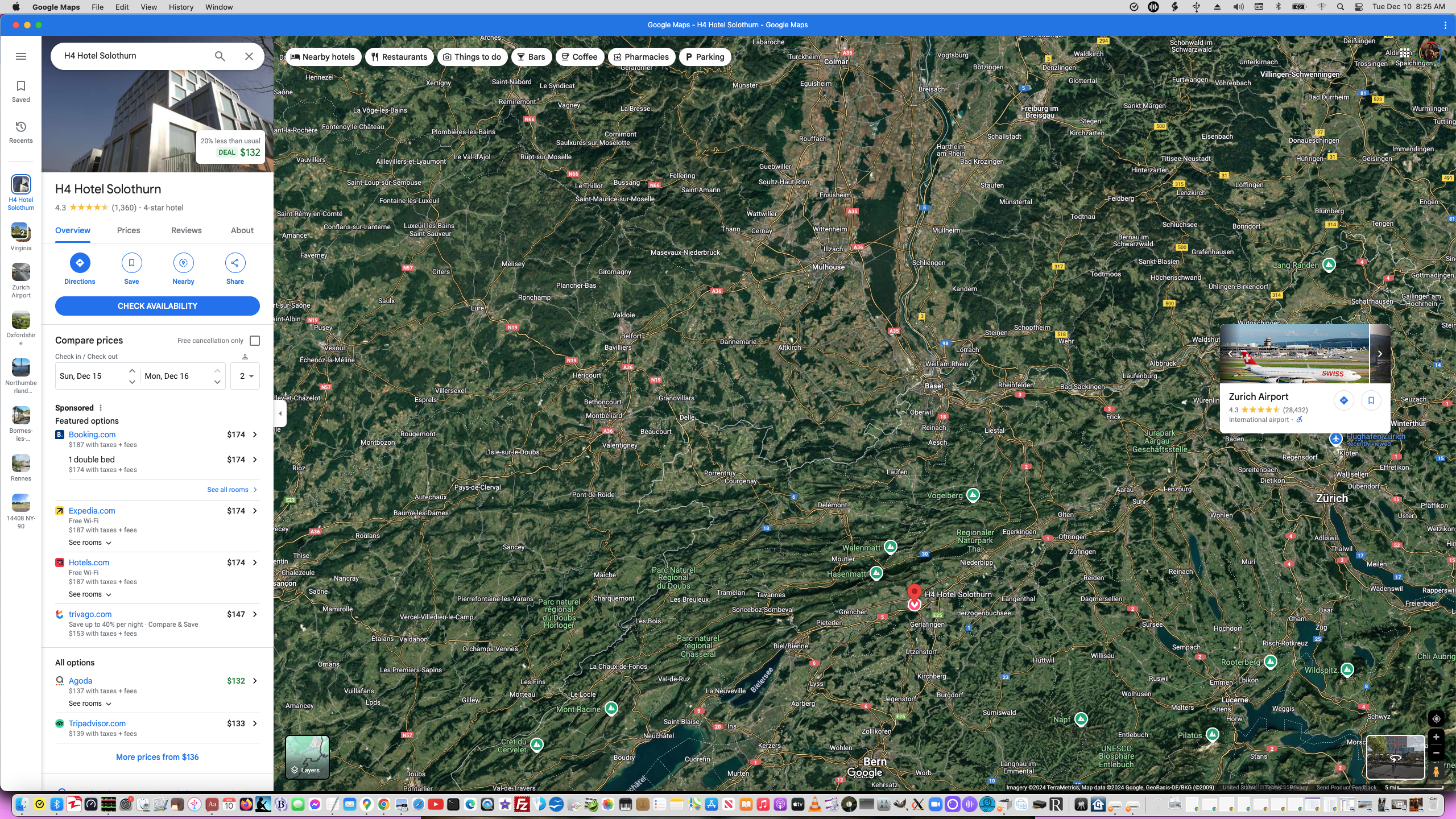
Task: Enable Free cancellation only checkbox
Action: (x=255, y=341)
